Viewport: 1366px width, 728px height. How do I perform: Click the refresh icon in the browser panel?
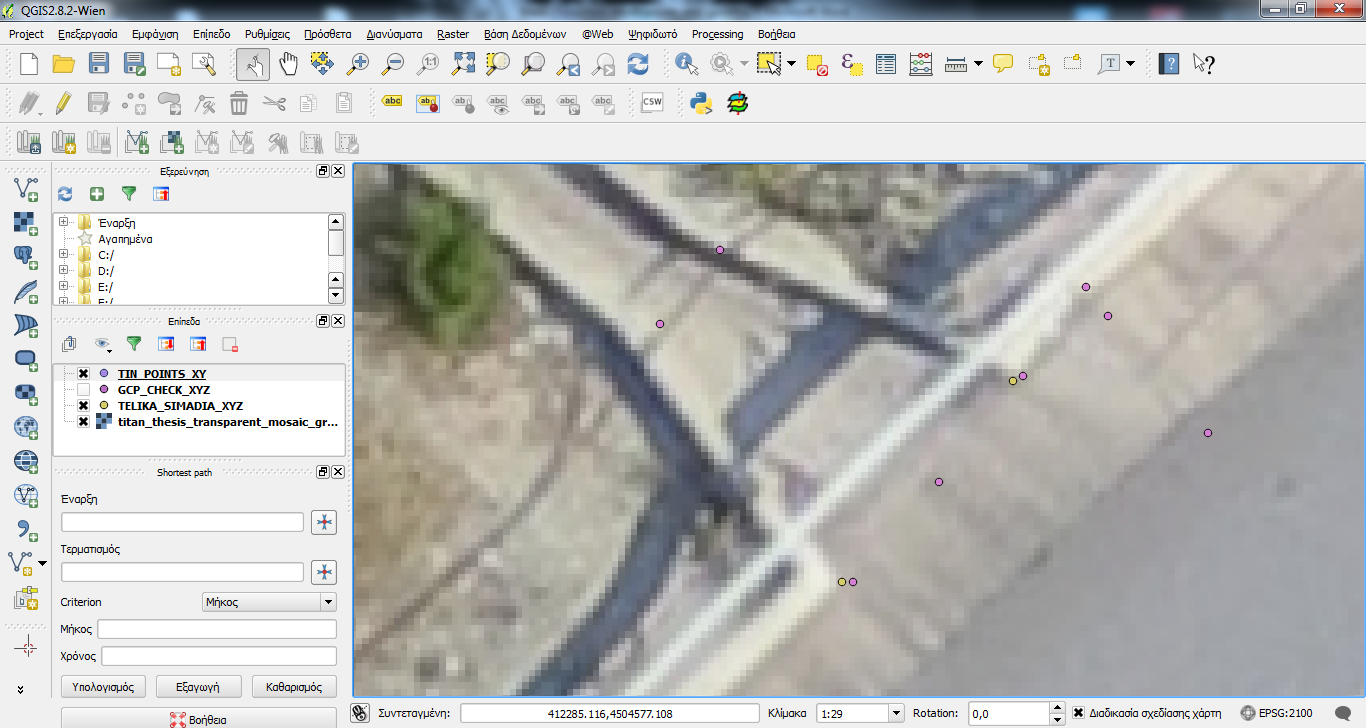(65, 194)
